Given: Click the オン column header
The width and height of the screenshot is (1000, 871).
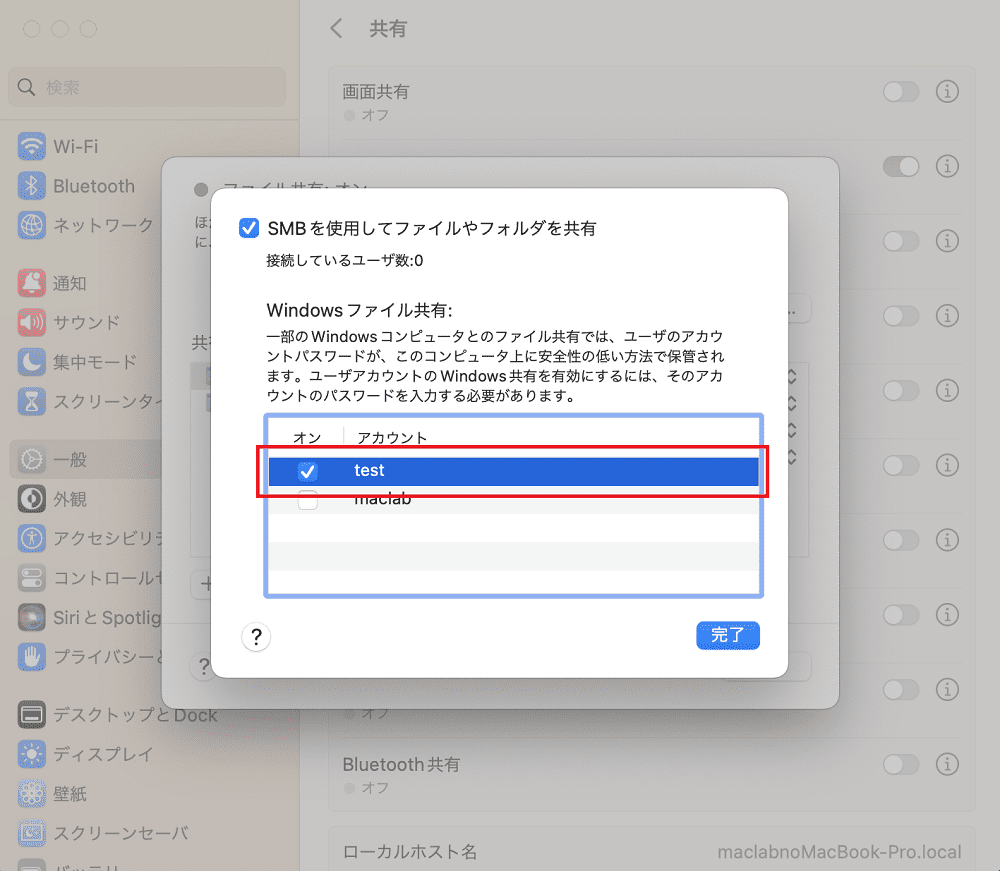Looking at the screenshot, I should point(307,438).
